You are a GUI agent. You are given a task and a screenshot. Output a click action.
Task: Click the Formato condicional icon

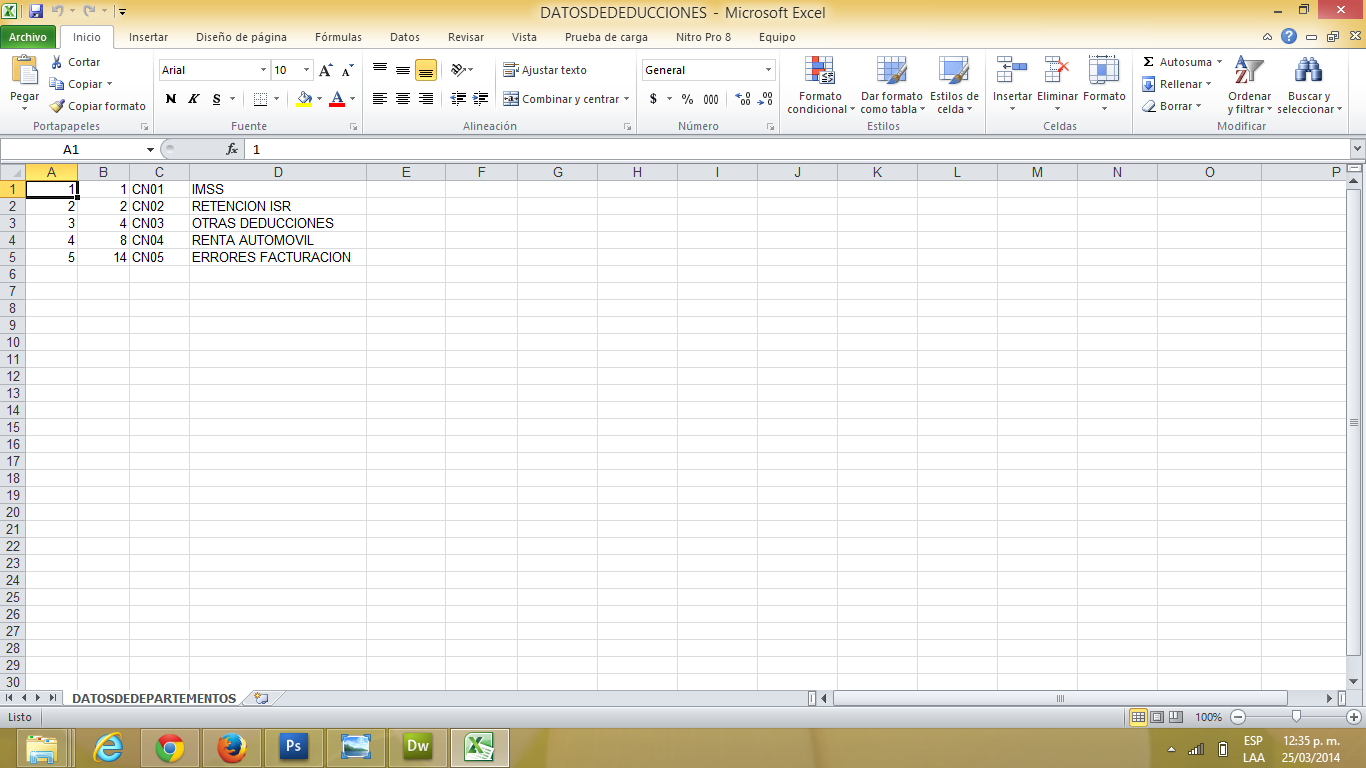tap(820, 70)
